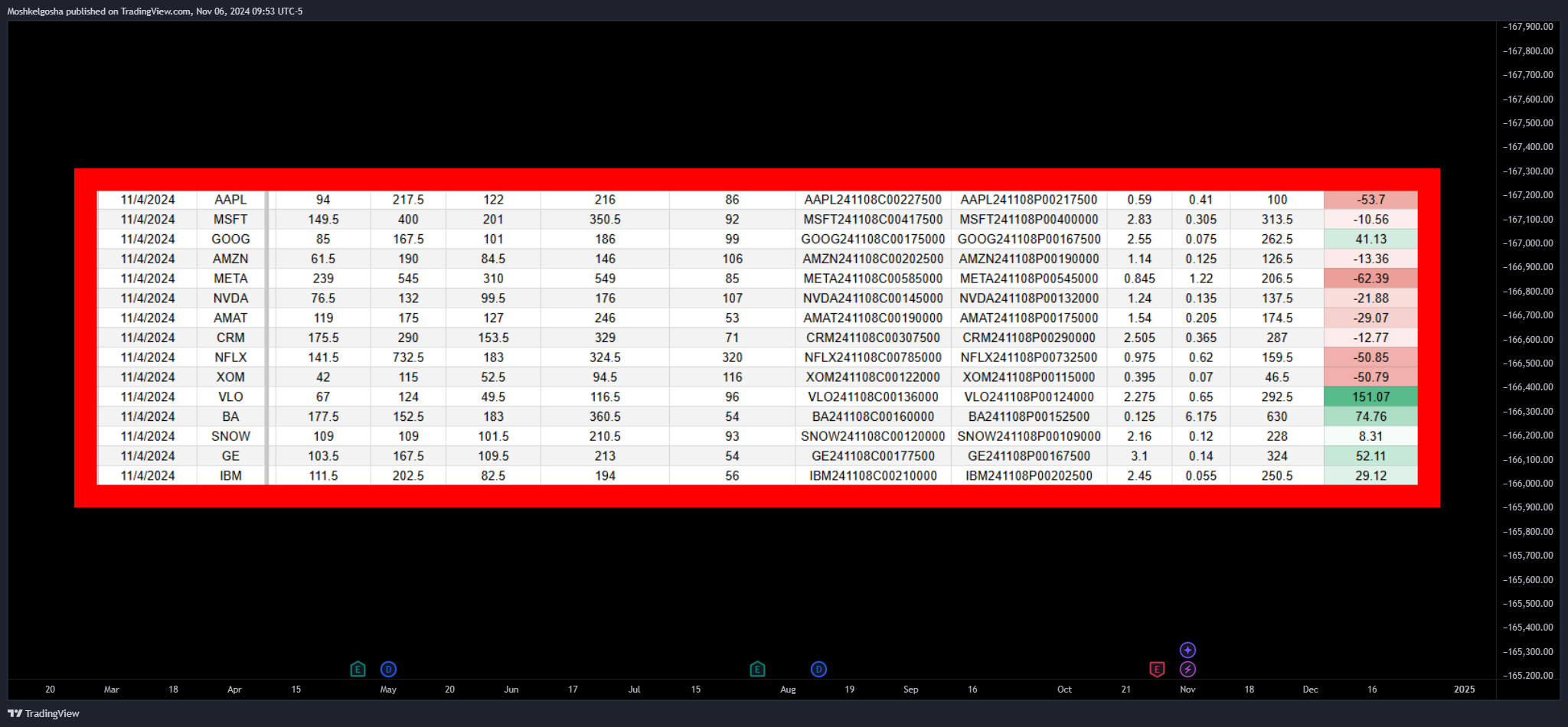Viewport: 1568px width, 727px height.
Task: Click price axis label -167,900.00
Action: tap(1528, 27)
